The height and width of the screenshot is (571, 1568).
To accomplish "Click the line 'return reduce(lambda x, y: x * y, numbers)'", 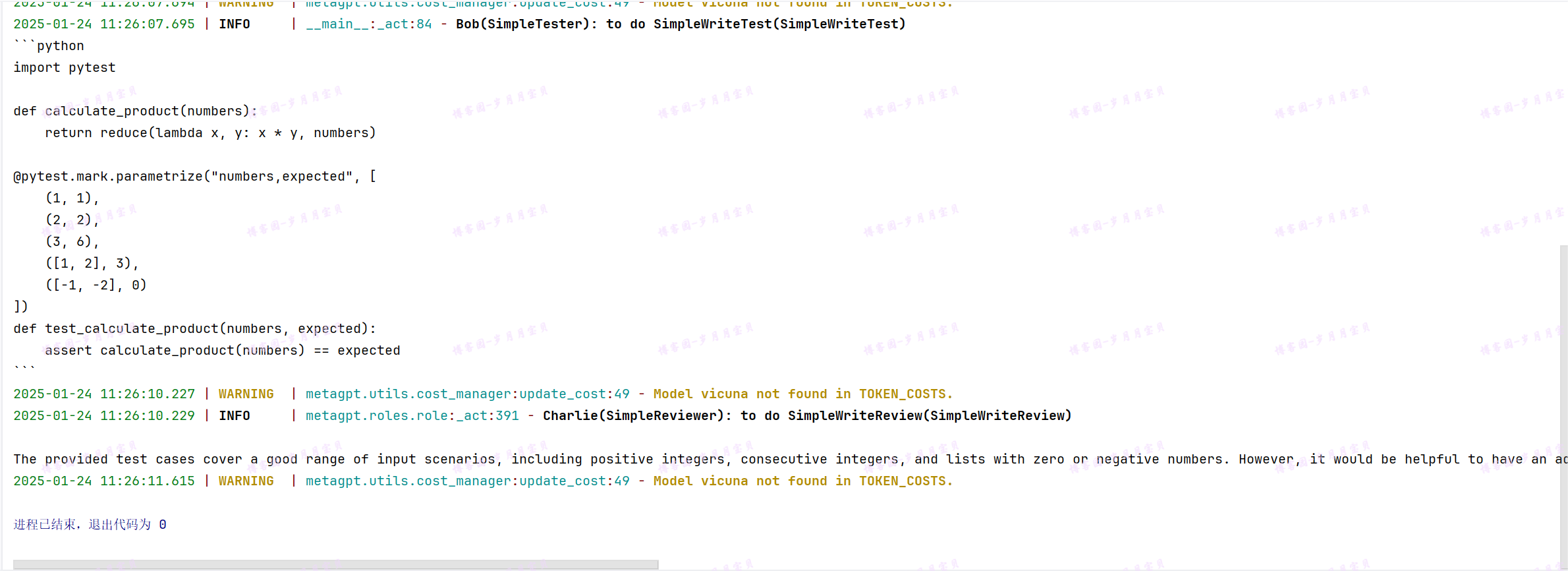I will (x=210, y=133).
